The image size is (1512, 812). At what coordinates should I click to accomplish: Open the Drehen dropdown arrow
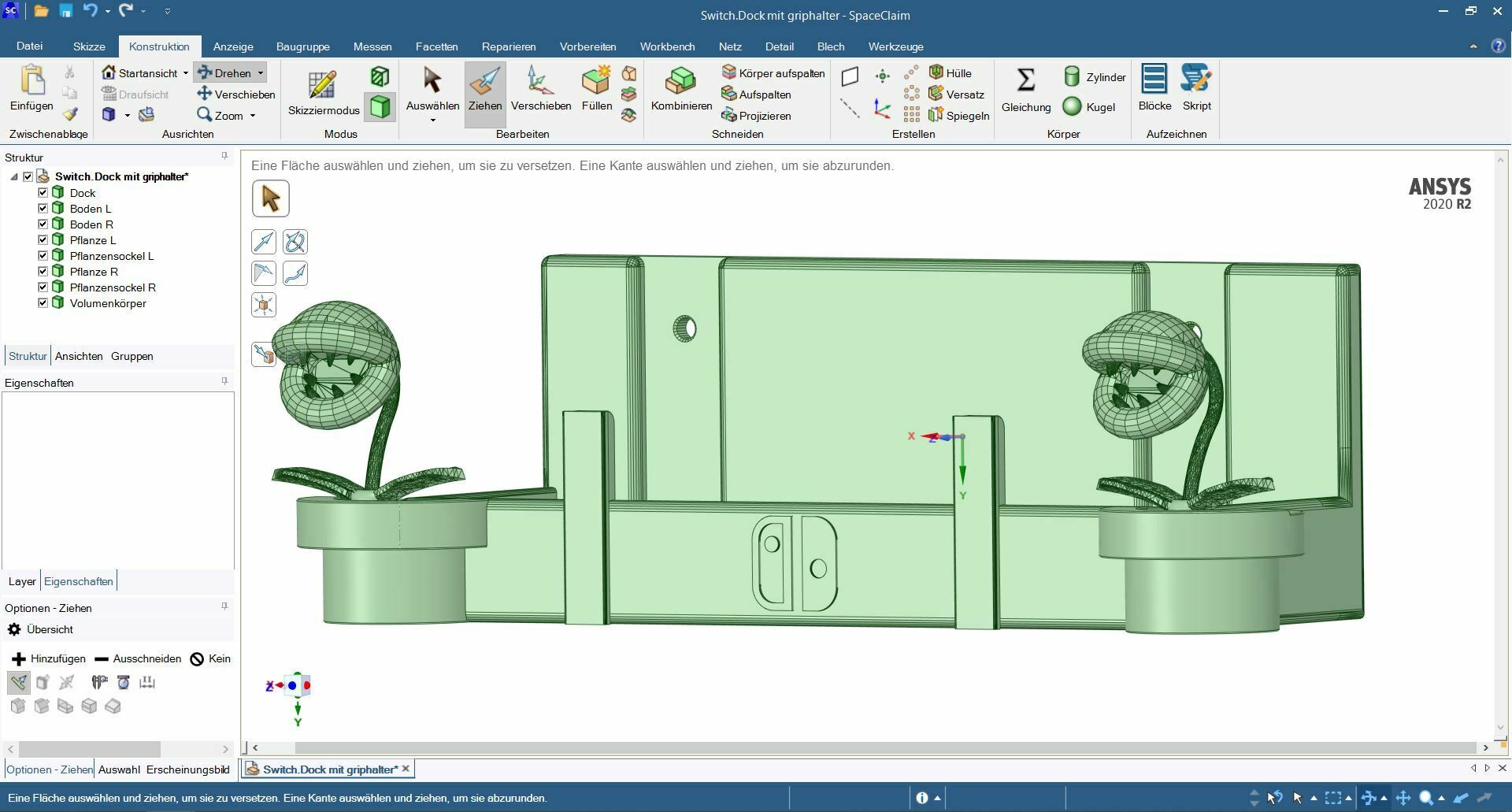tap(261, 73)
